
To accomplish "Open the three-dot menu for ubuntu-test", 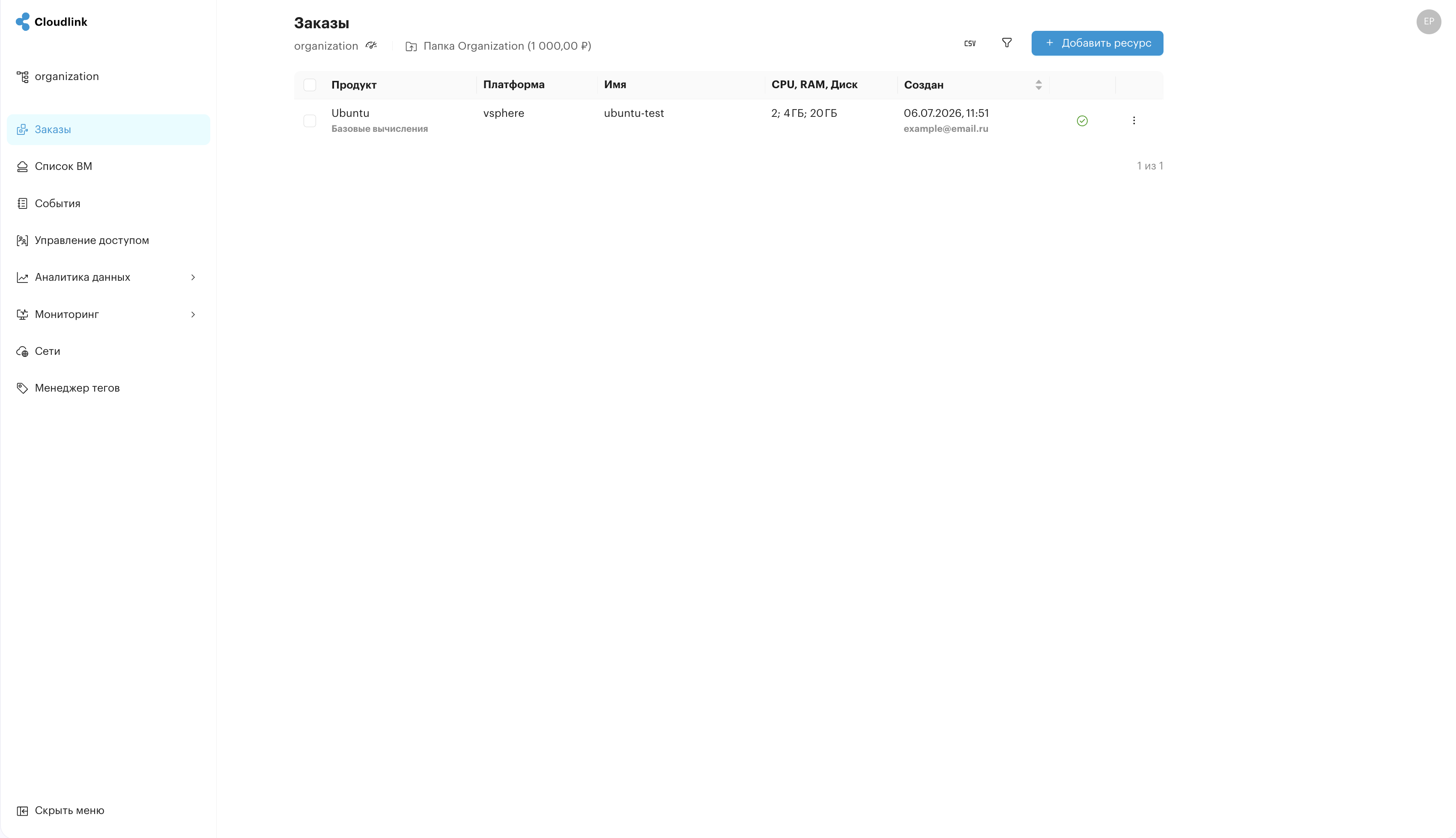I will pos(1134,120).
